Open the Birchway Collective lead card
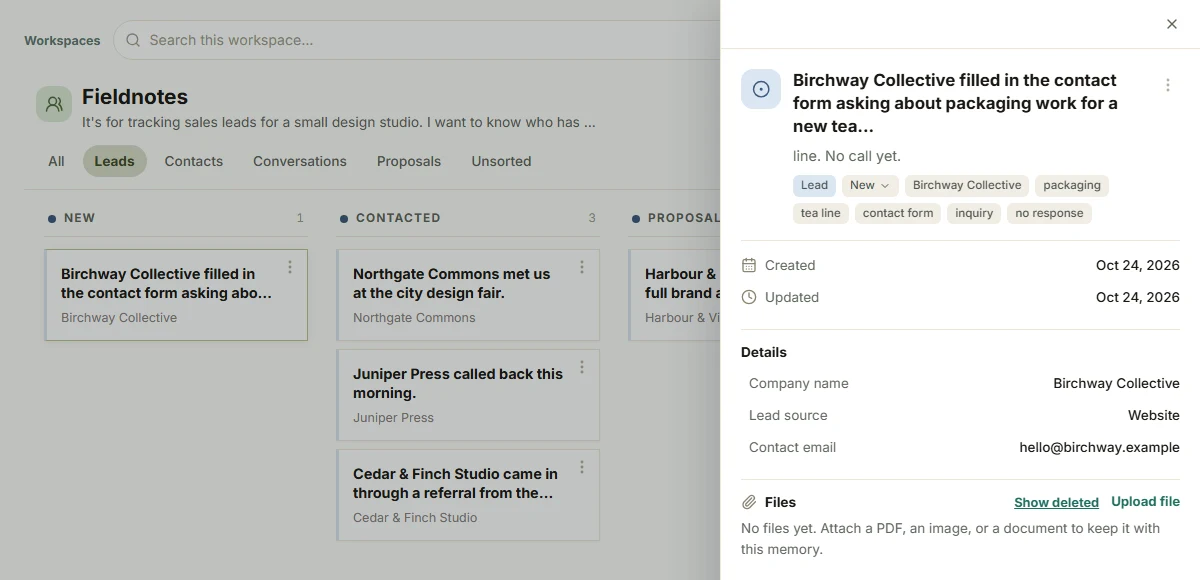The width and height of the screenshot is (1200, 580). pyautogui.click(x=176, y=295)
